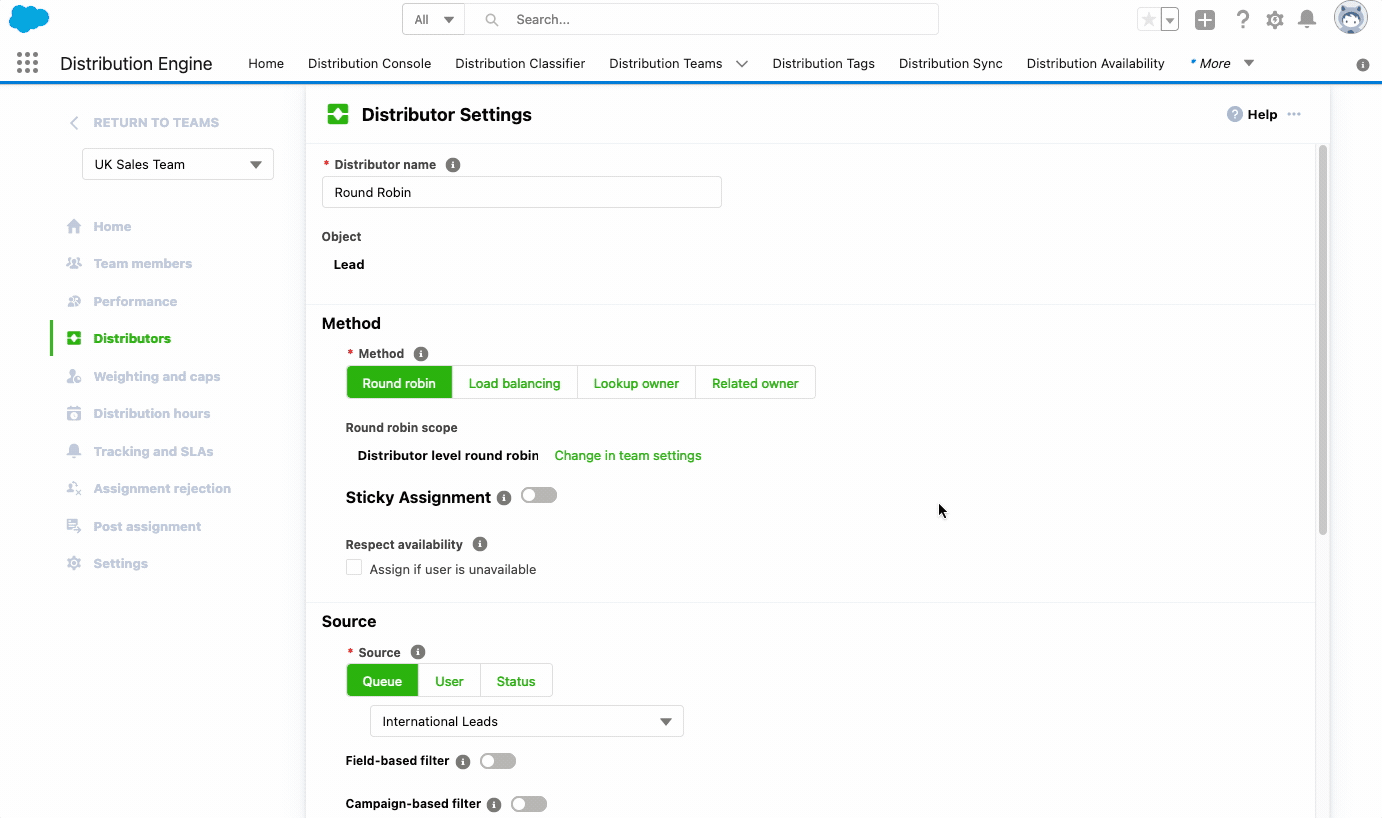
Task: Select the Load balancing method
Action: point(515,383)
